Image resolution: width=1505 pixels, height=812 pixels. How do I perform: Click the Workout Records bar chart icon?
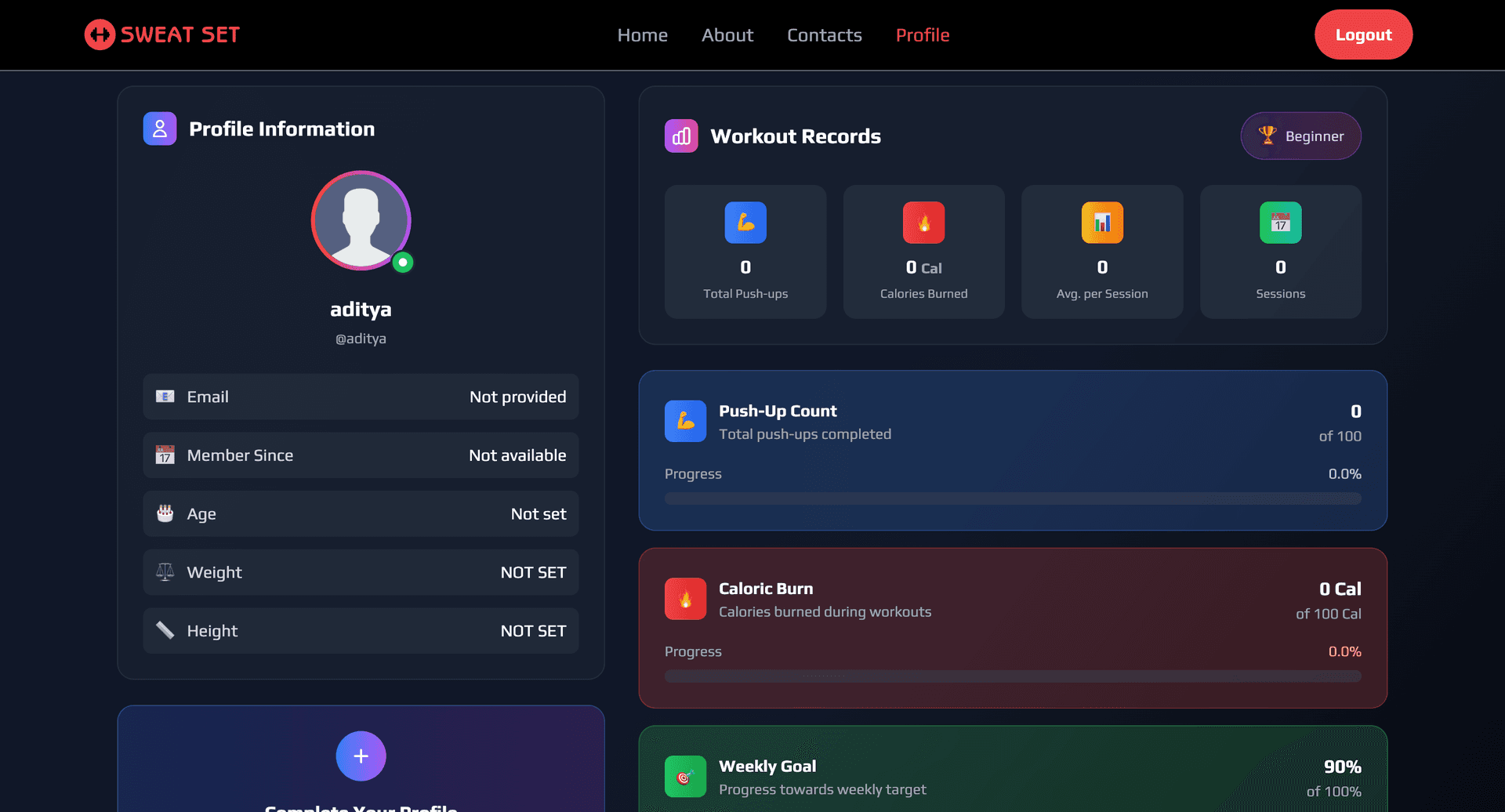681,136
